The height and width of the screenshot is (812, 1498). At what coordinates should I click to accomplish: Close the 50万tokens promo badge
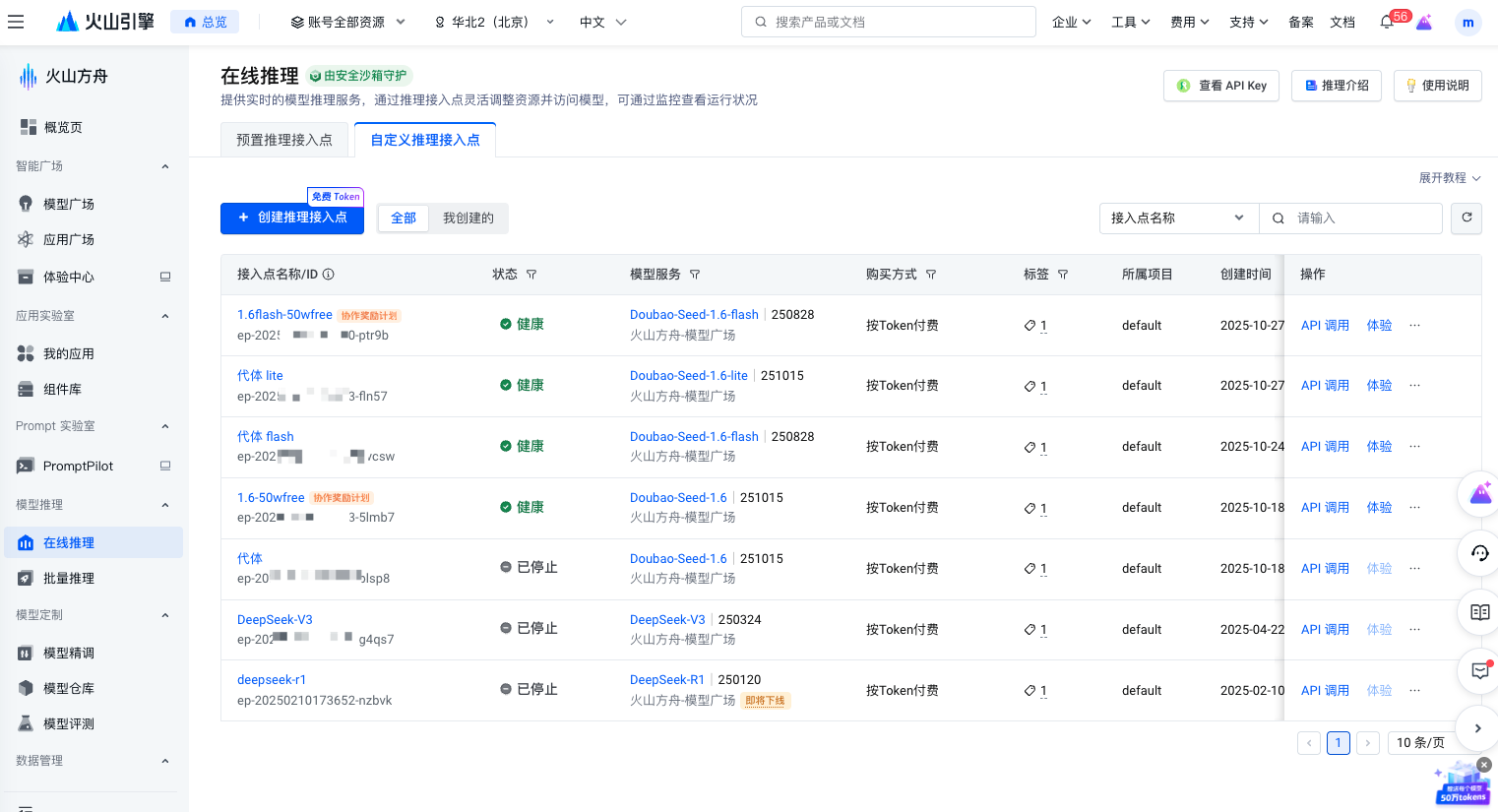[1484, 765]
